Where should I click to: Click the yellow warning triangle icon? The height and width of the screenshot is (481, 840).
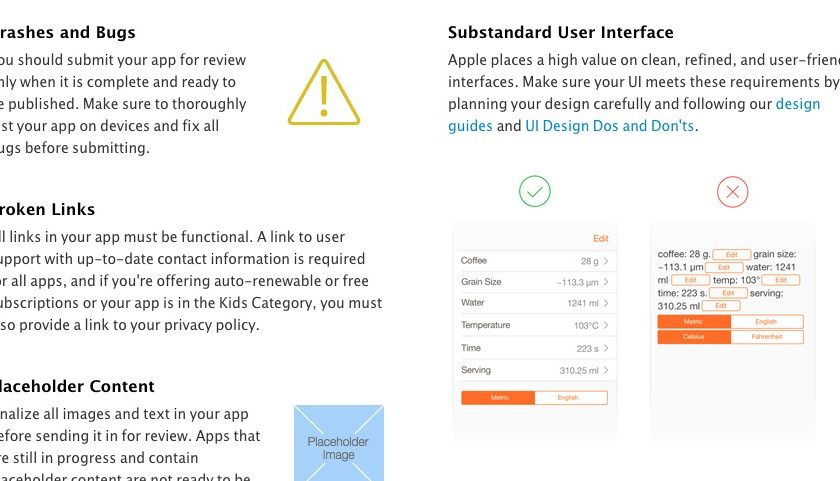(x=323, y=93)
